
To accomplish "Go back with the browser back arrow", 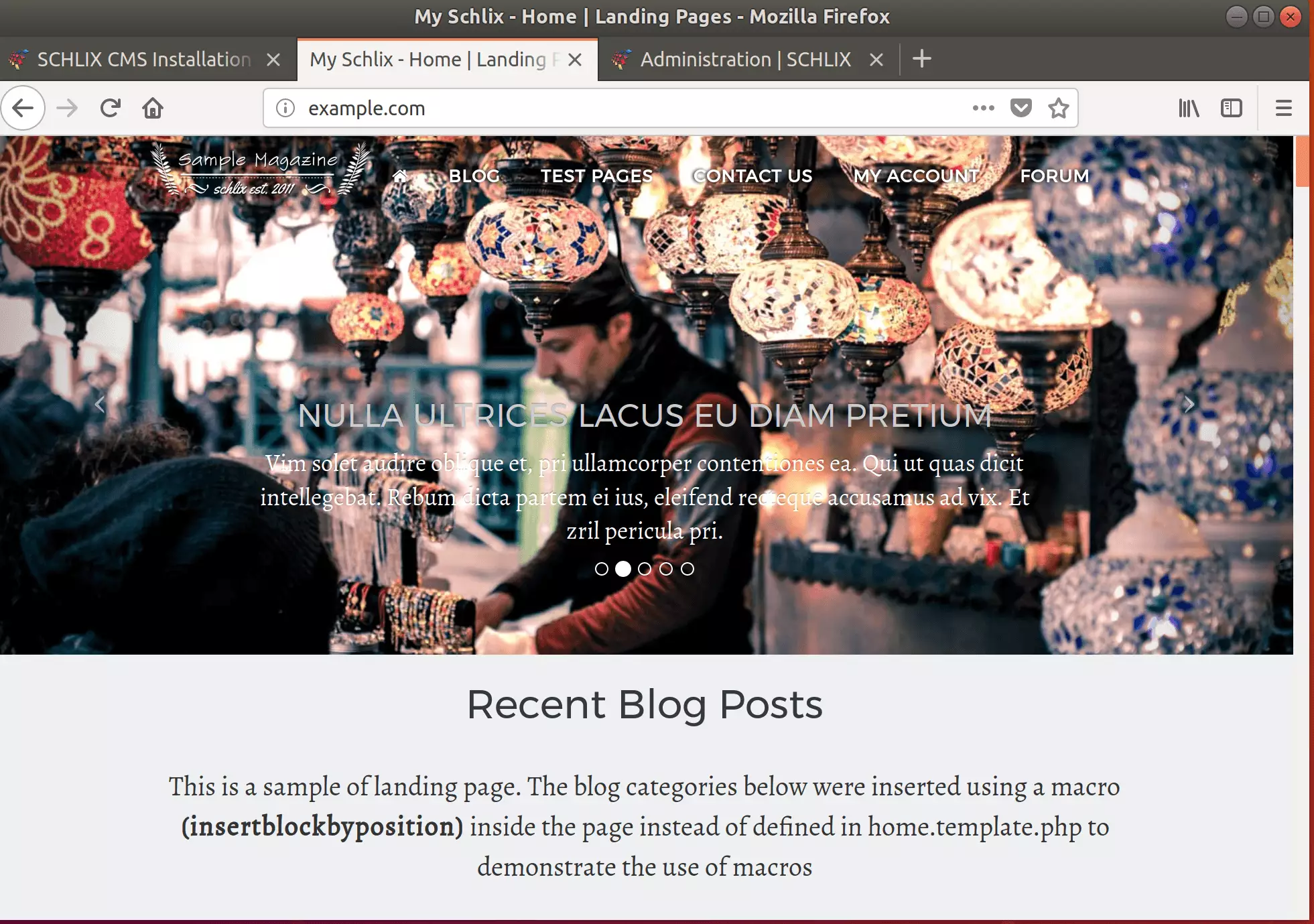I will 23,108.
